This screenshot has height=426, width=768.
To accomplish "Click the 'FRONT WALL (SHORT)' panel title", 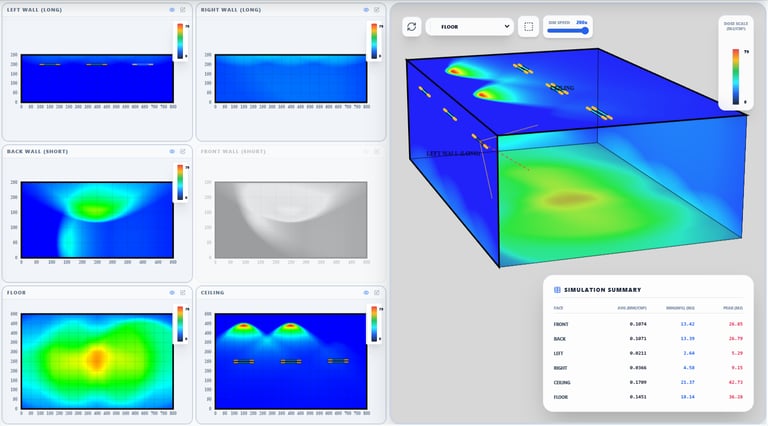I will pyautogui.click(x=233, y=151).
